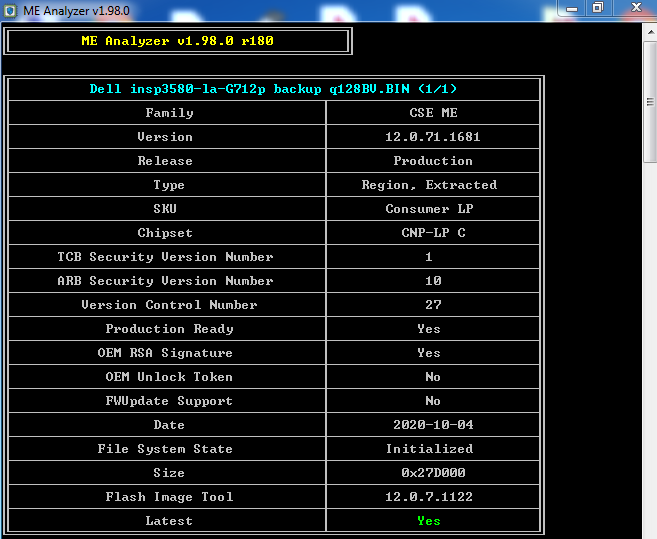Close the ME Analyzer window

coord(636,8)
